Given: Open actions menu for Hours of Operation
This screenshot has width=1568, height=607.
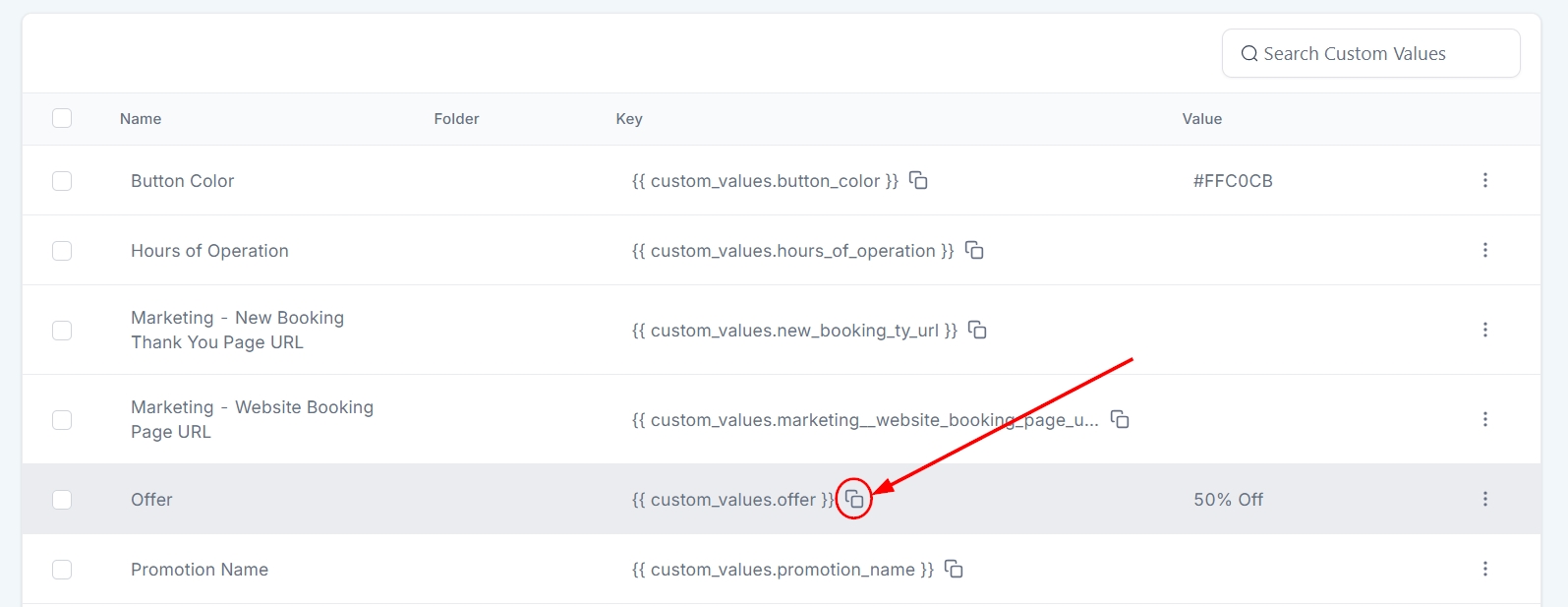Looking at the screenshot, I should [x=1484, y=250].
